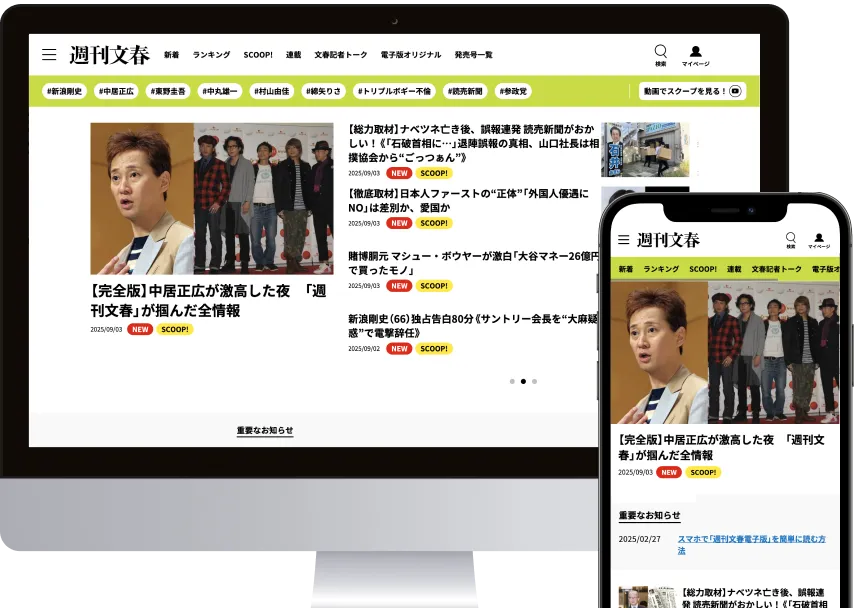The width and height of the screenshot is (856, 608).
Task: Open 発売号一覧 in the desktop nav
Action: (x=473, y=55)
